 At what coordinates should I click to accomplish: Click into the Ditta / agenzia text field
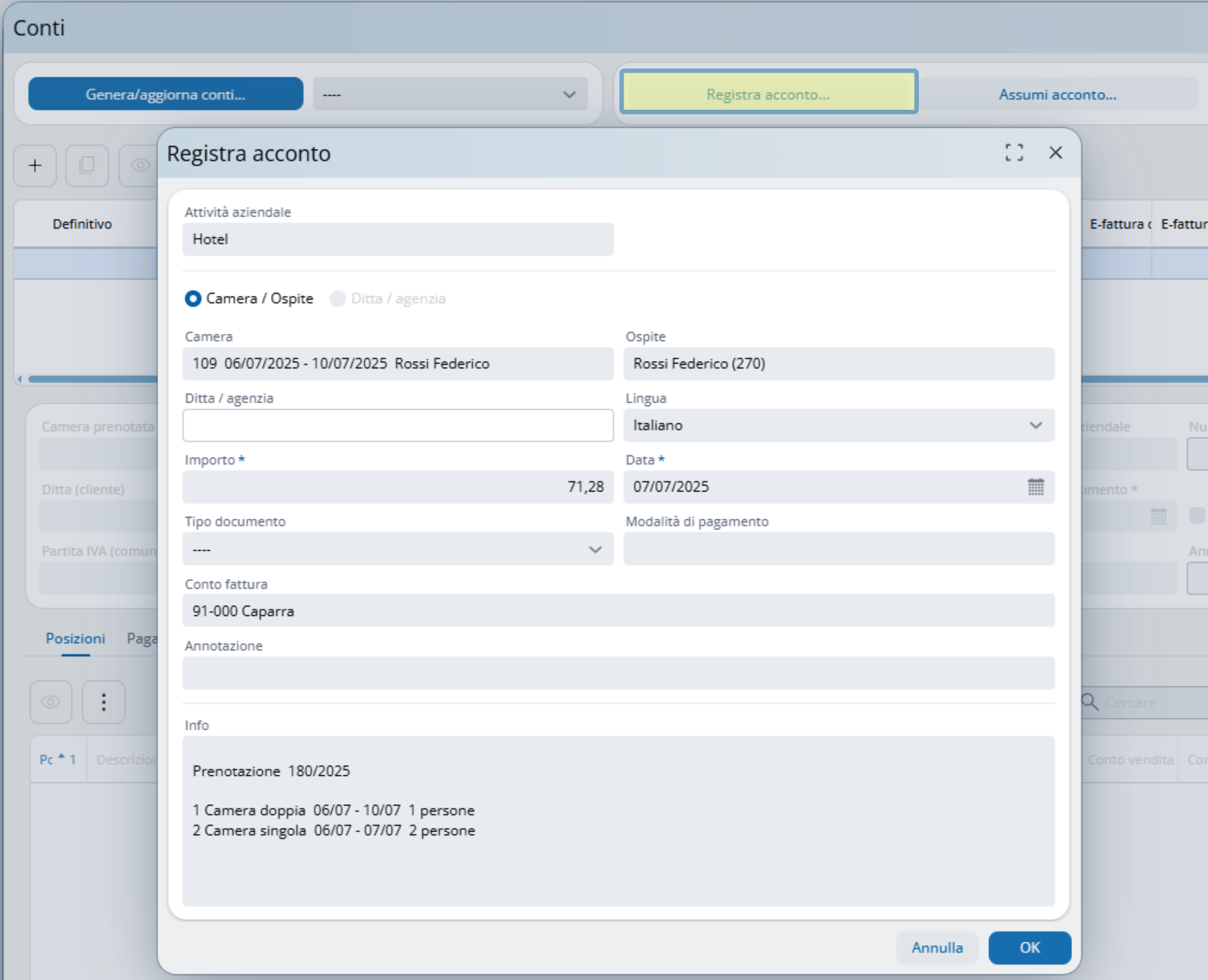pos(398,425)
